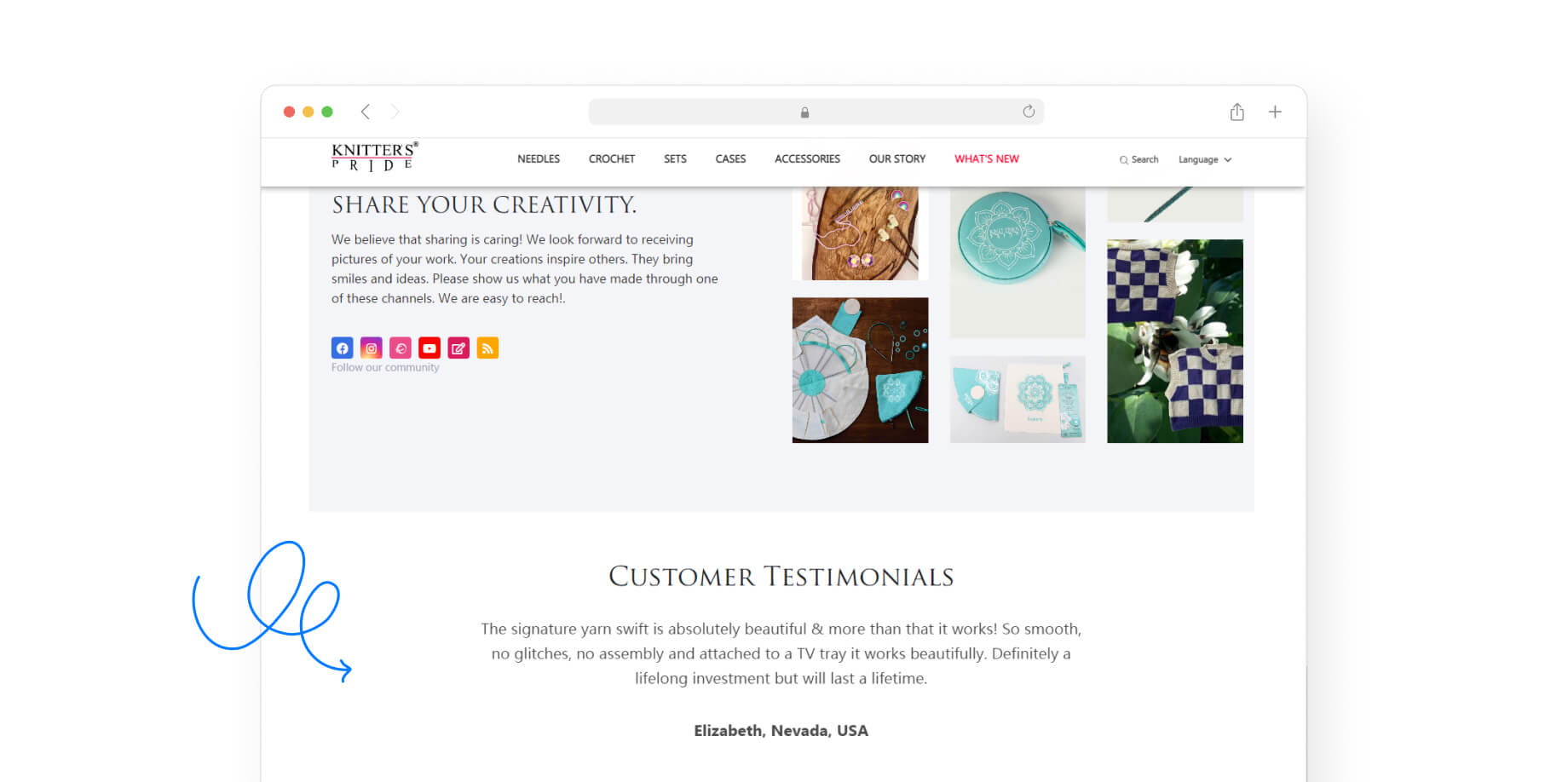Go to the OUR STORY page
This screenshot has width=1568, height=782.
[897, 159]
